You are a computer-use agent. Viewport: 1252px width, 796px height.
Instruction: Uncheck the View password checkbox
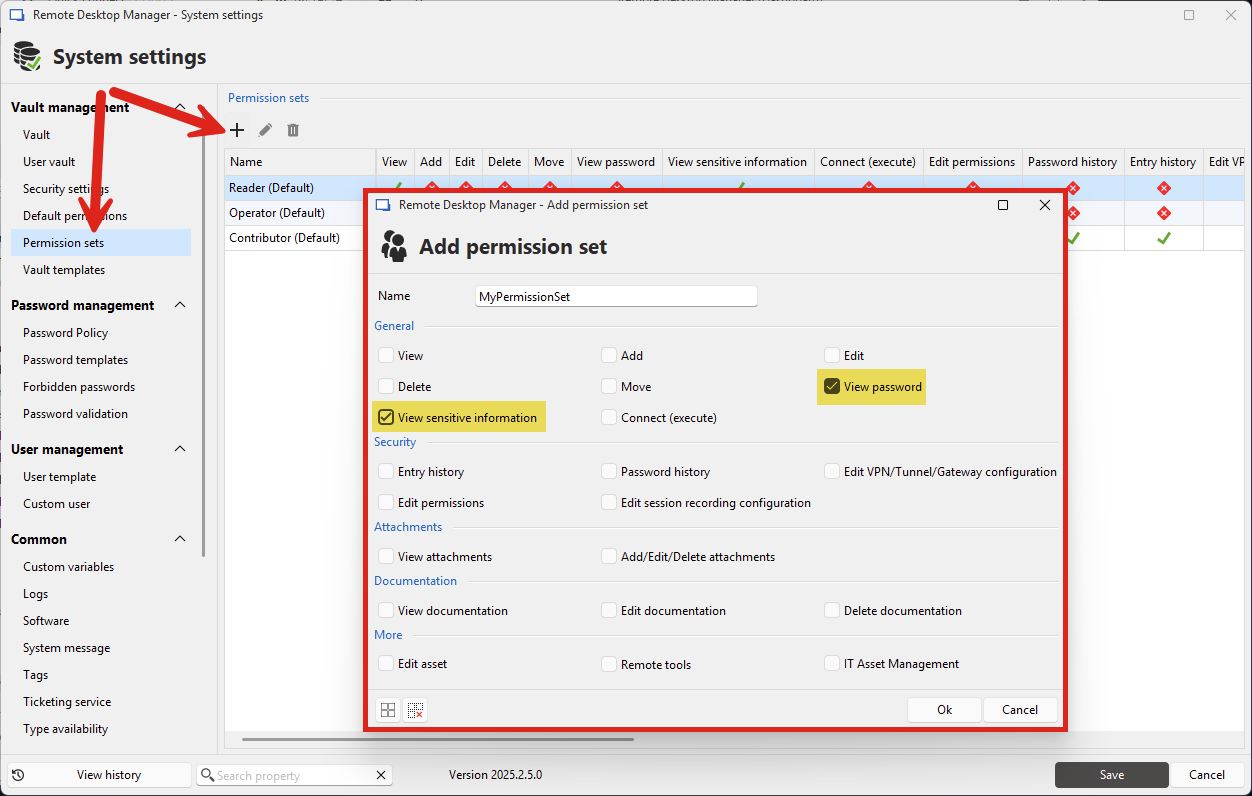(832, 387)
